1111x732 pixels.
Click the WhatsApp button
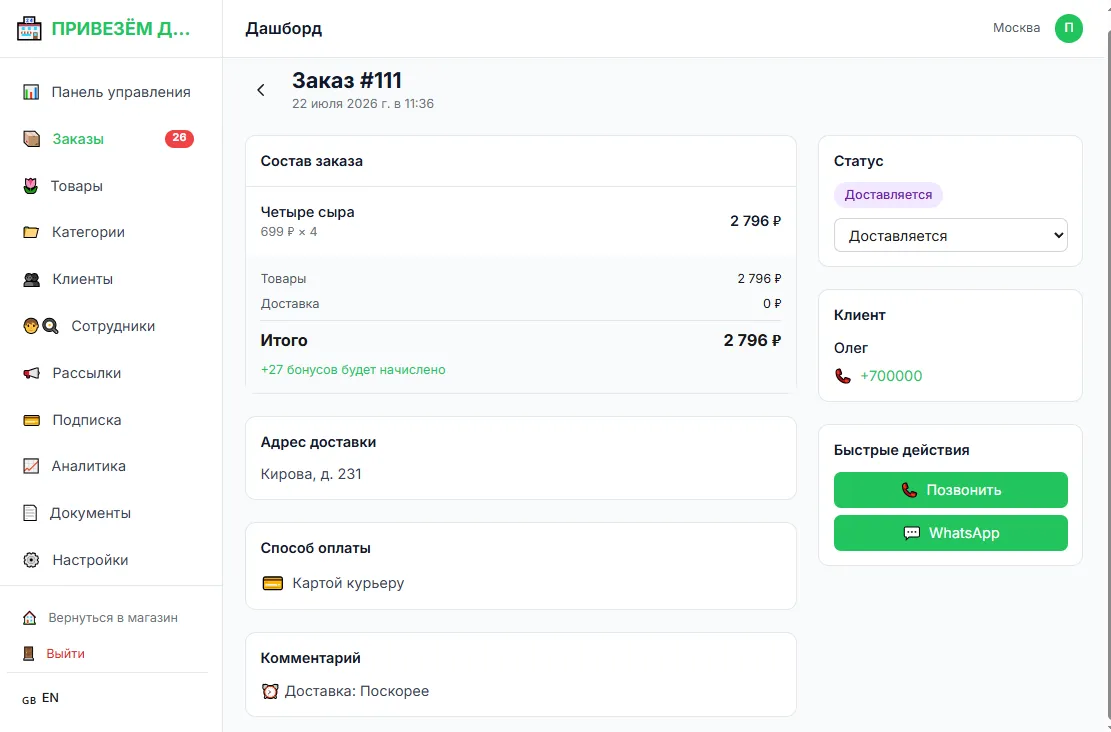point(950,533)
